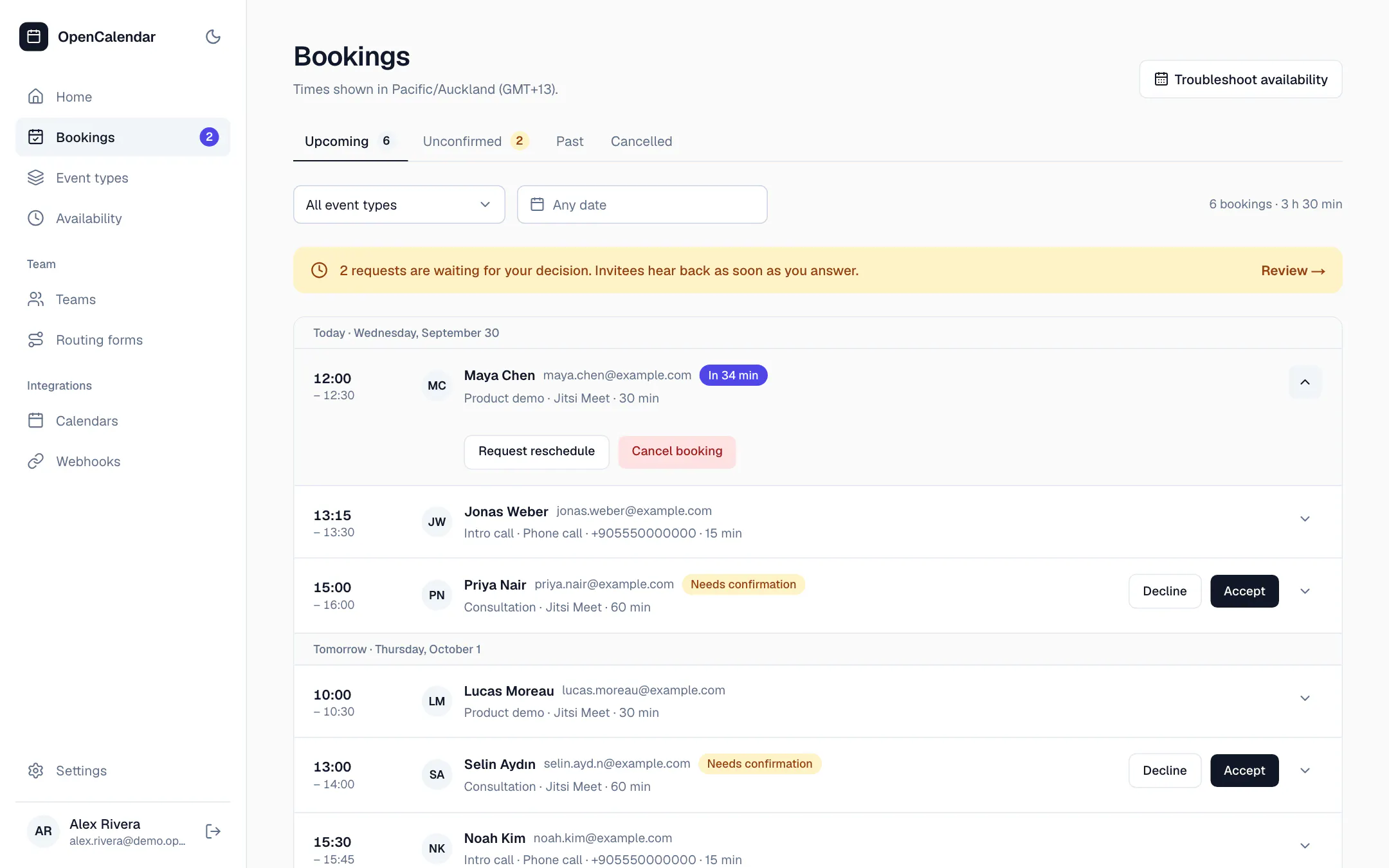
Task: Open the Teams section
Action: coord(123,299)
